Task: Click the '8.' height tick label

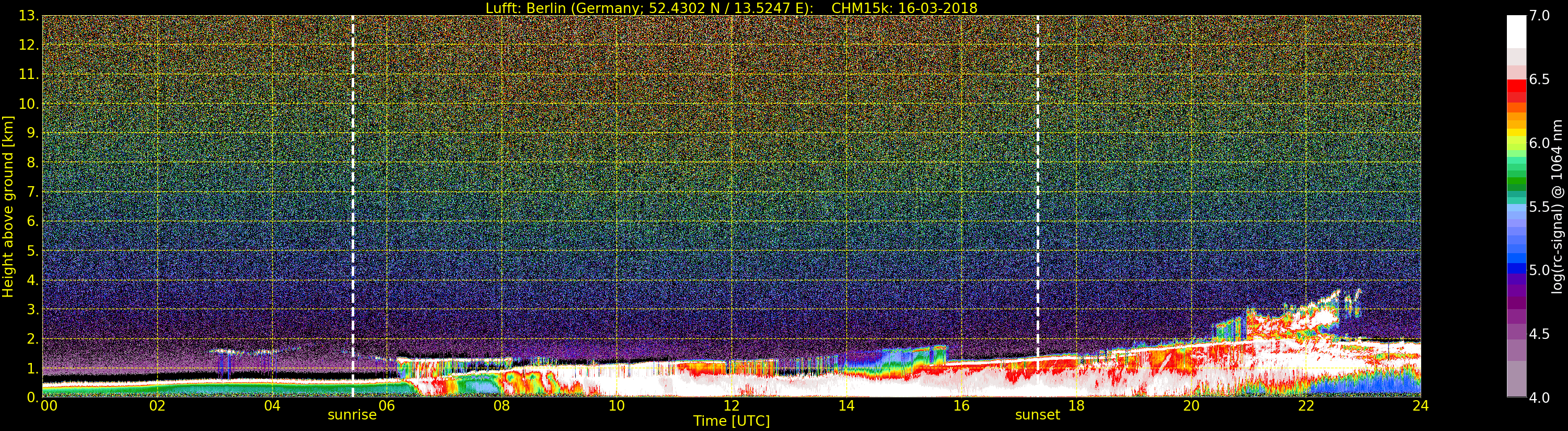Action: pos(32,163)
